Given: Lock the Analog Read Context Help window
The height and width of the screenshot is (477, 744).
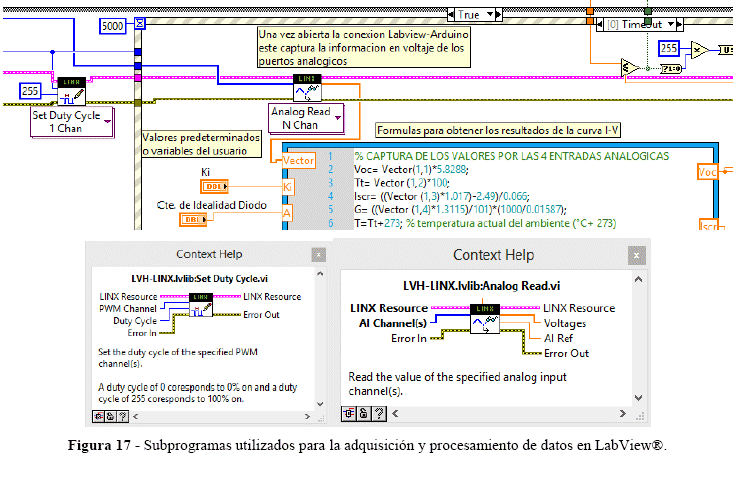Looking at the screenshot, I should pyautogui.click(x=363, y=414).
